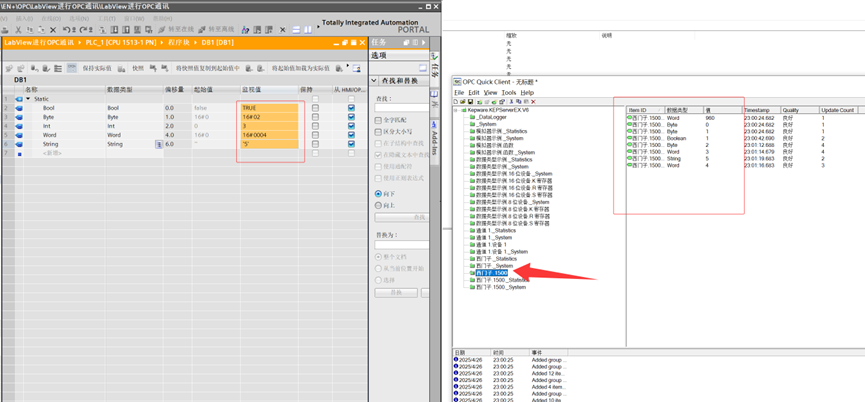Click red delete X icon in OPC Quick Client
The width and height of the screenshot is (865, 402).
coord(533,101)
